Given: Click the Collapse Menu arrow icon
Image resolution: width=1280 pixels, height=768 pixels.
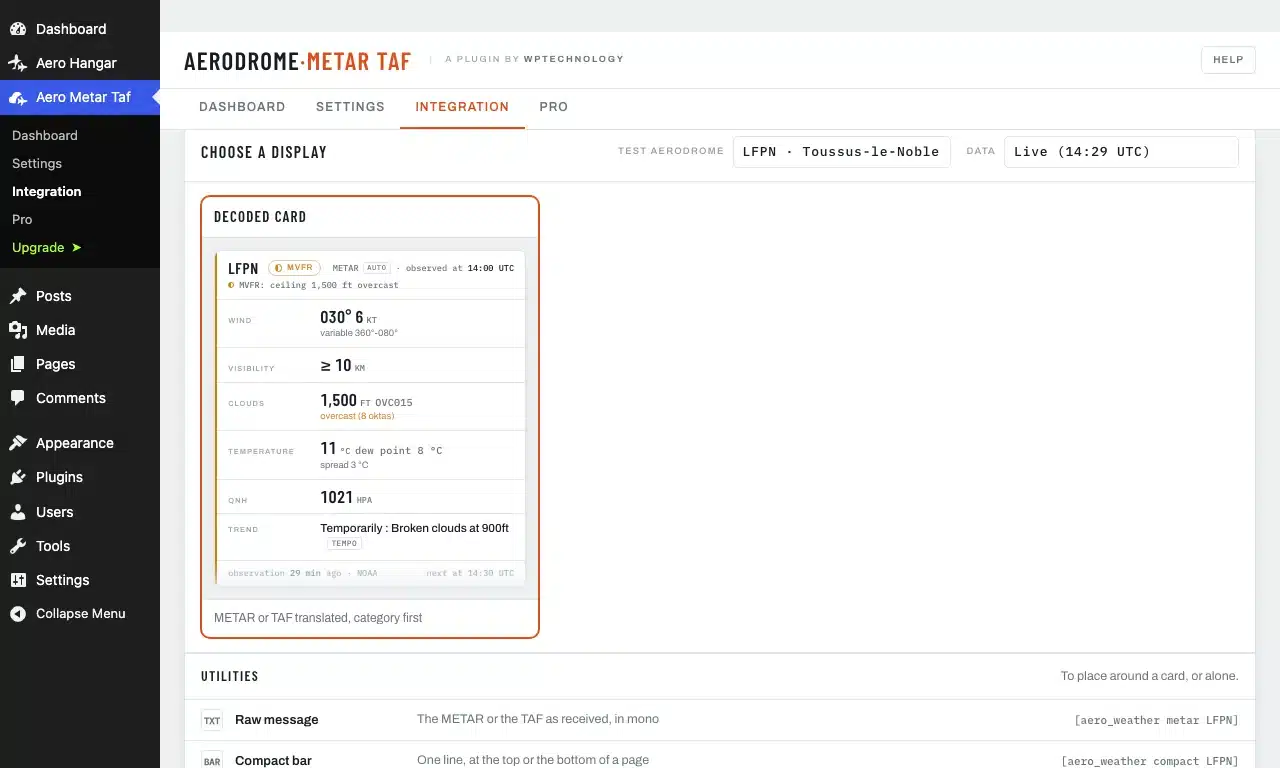Looking at the screenshot, I should tap(18, 614).
